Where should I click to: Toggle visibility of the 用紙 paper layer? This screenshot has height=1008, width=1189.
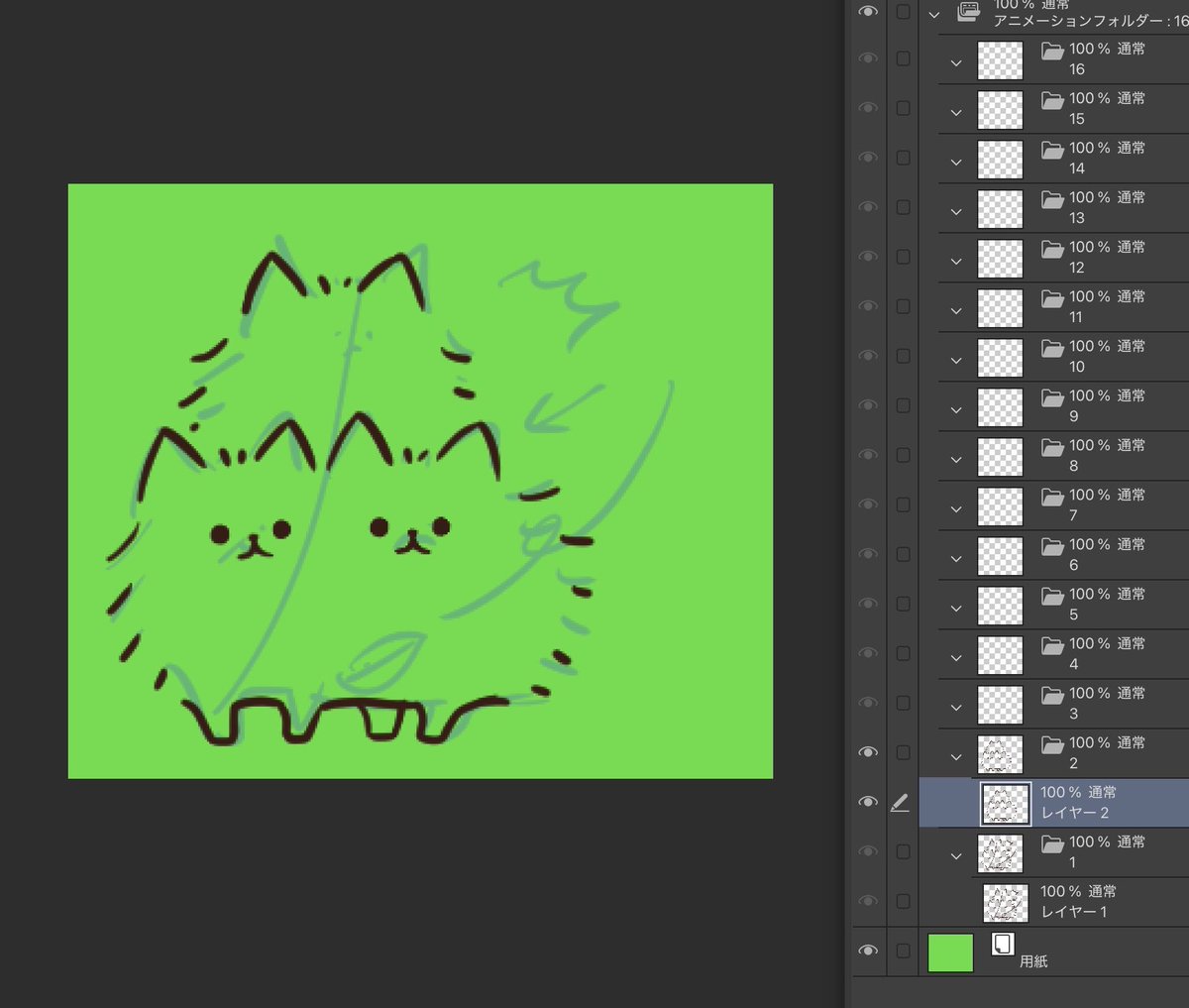(x=868, y=951)
